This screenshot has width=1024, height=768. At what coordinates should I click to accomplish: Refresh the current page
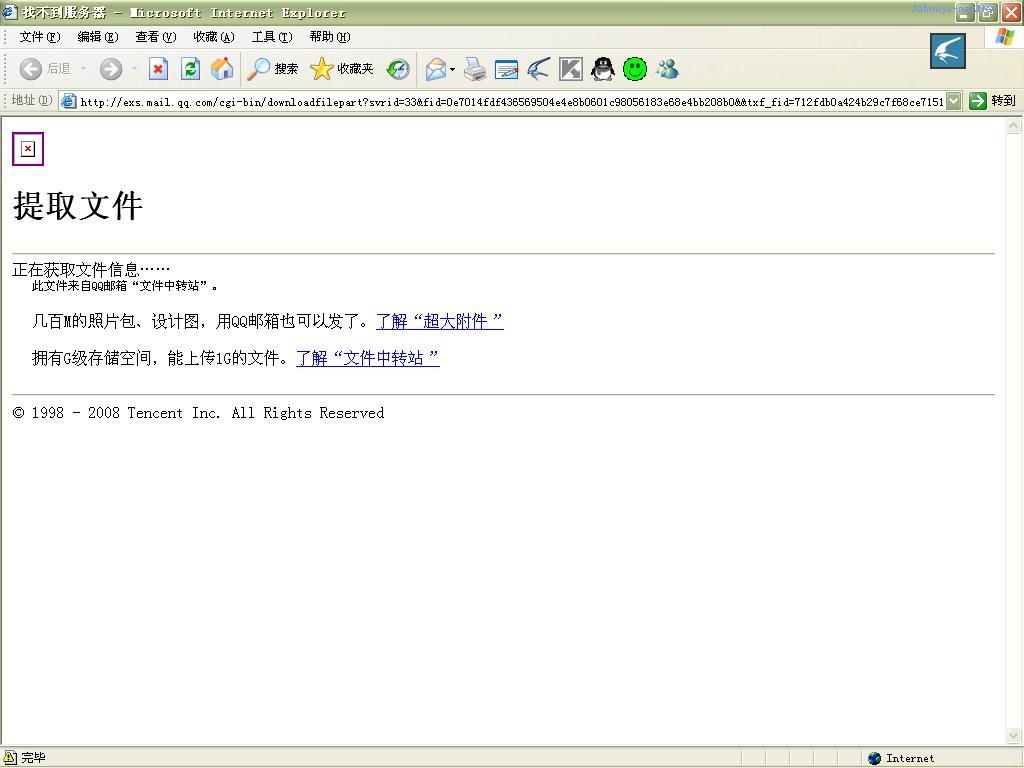click(x=190, y=69)
